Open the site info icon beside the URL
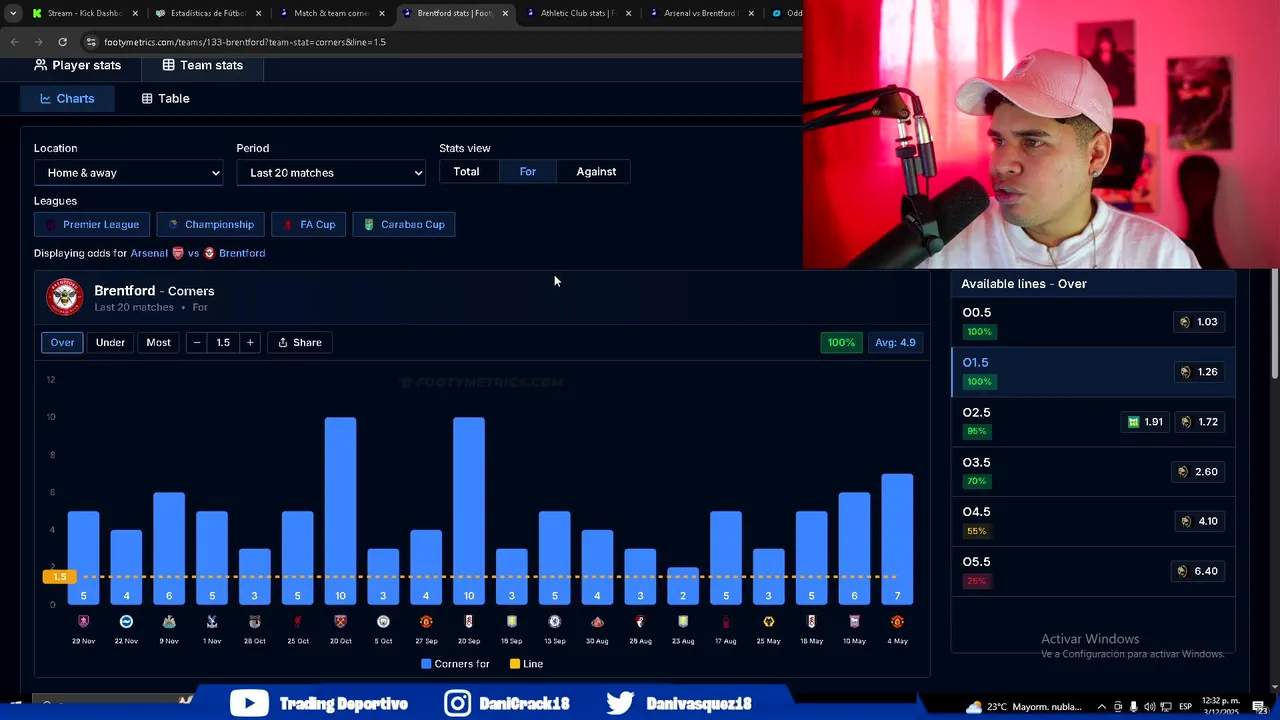1280x720 pixels. pyautogui.click(x=91, y=42)
